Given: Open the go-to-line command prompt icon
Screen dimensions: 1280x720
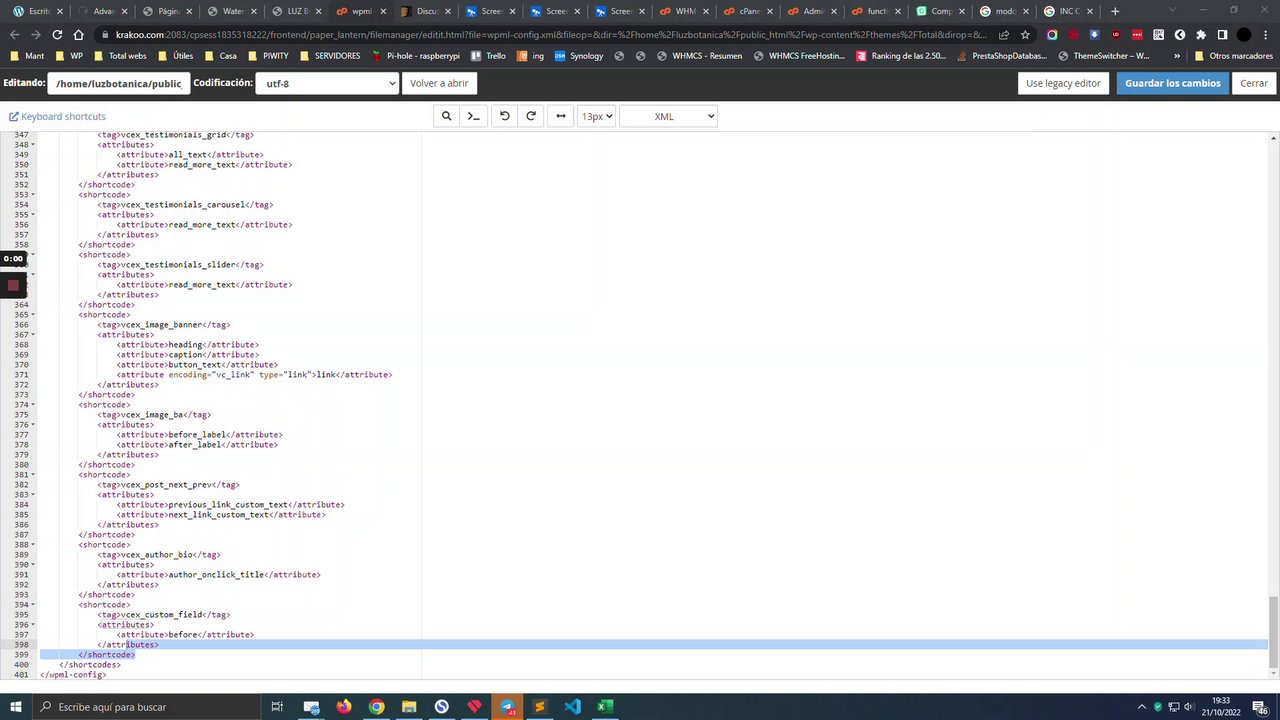Looking at the screenshot, I should pos(473,116).
